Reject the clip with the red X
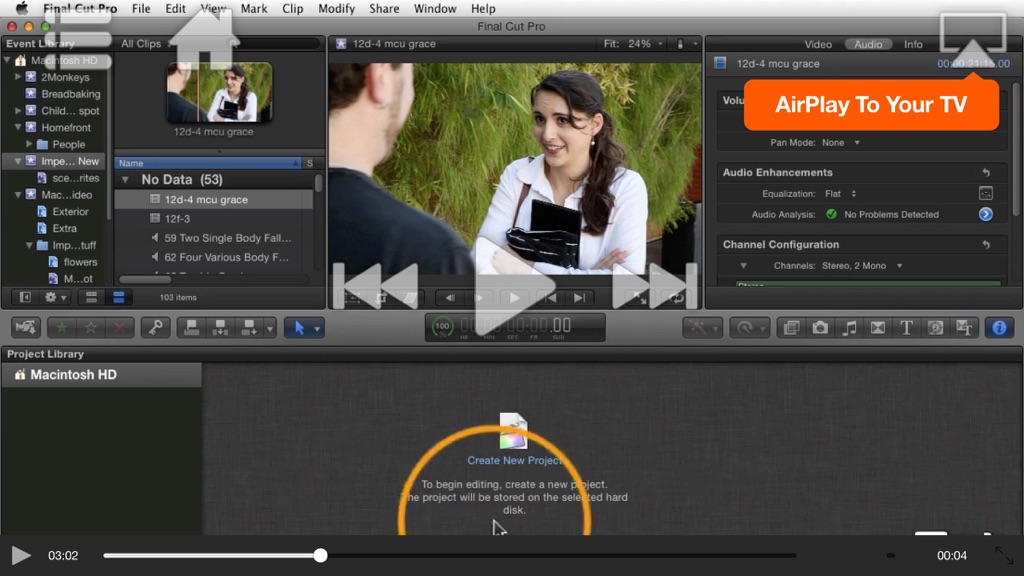 [120, 327]
